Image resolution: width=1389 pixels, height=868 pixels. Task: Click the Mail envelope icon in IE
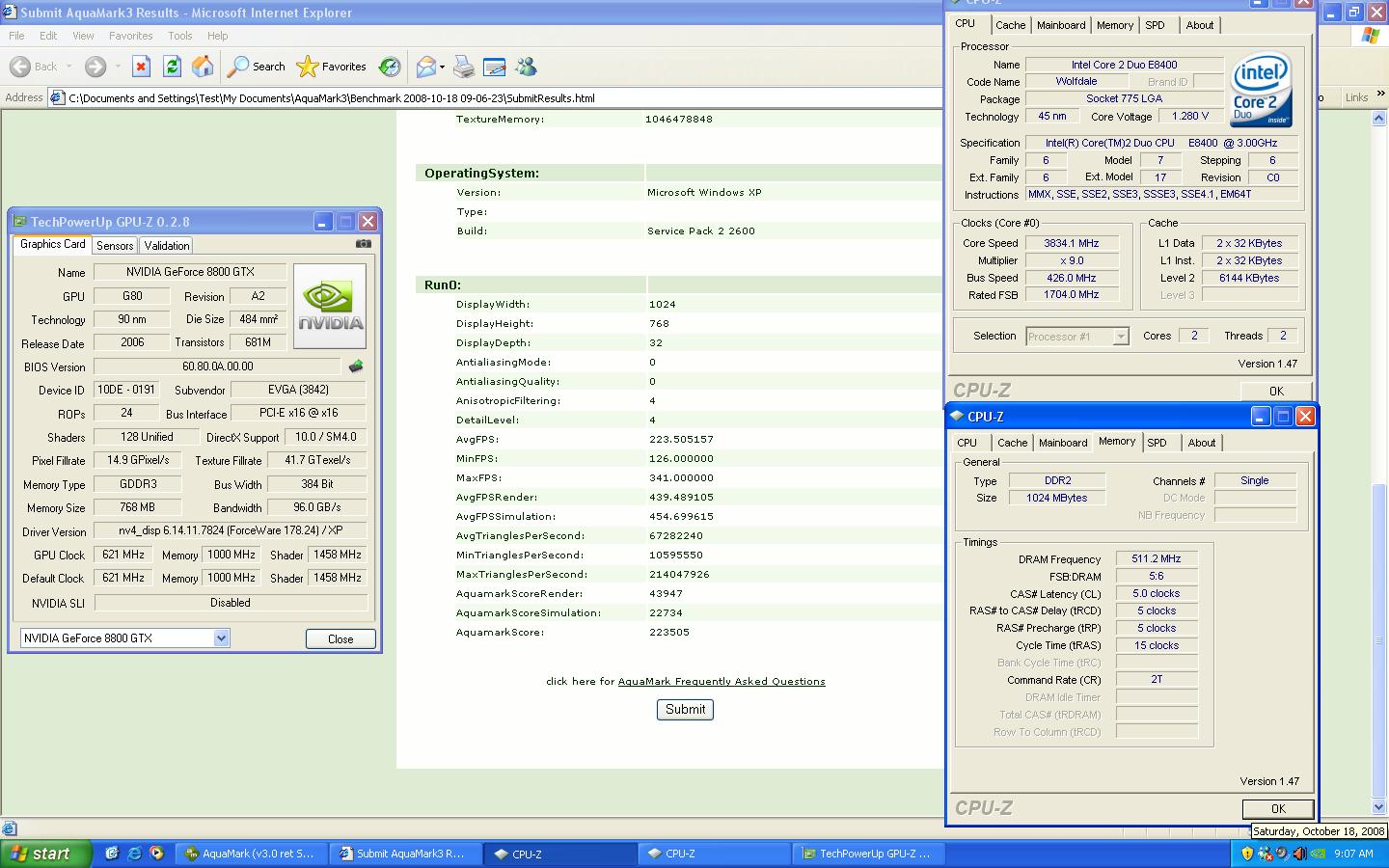point(425,67)
